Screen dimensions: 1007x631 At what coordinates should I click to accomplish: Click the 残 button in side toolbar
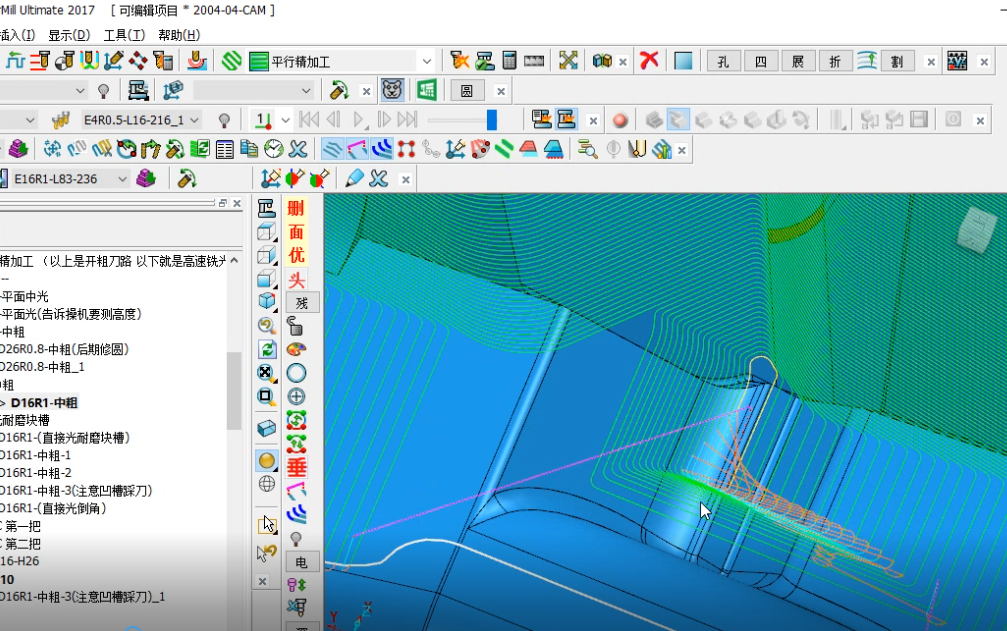pyautogui.click(x=301, y=303)
